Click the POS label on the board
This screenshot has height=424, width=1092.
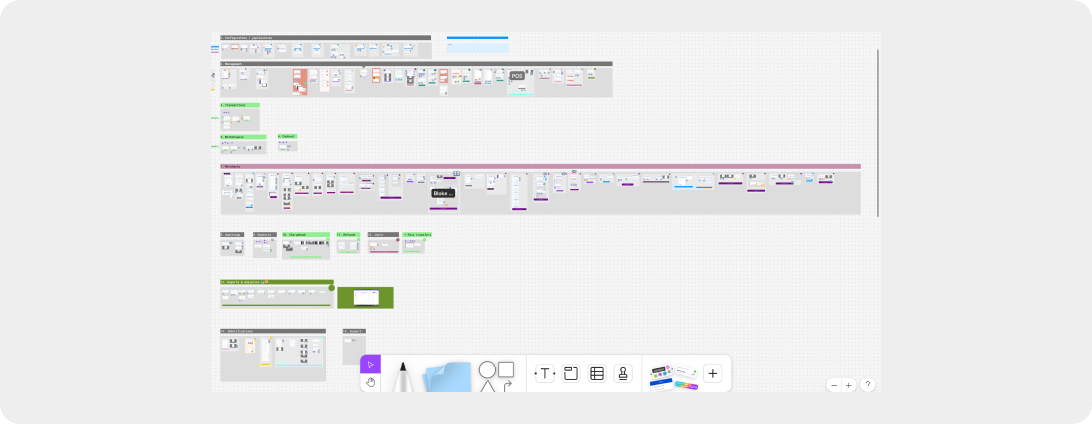(x=517, y=76)
